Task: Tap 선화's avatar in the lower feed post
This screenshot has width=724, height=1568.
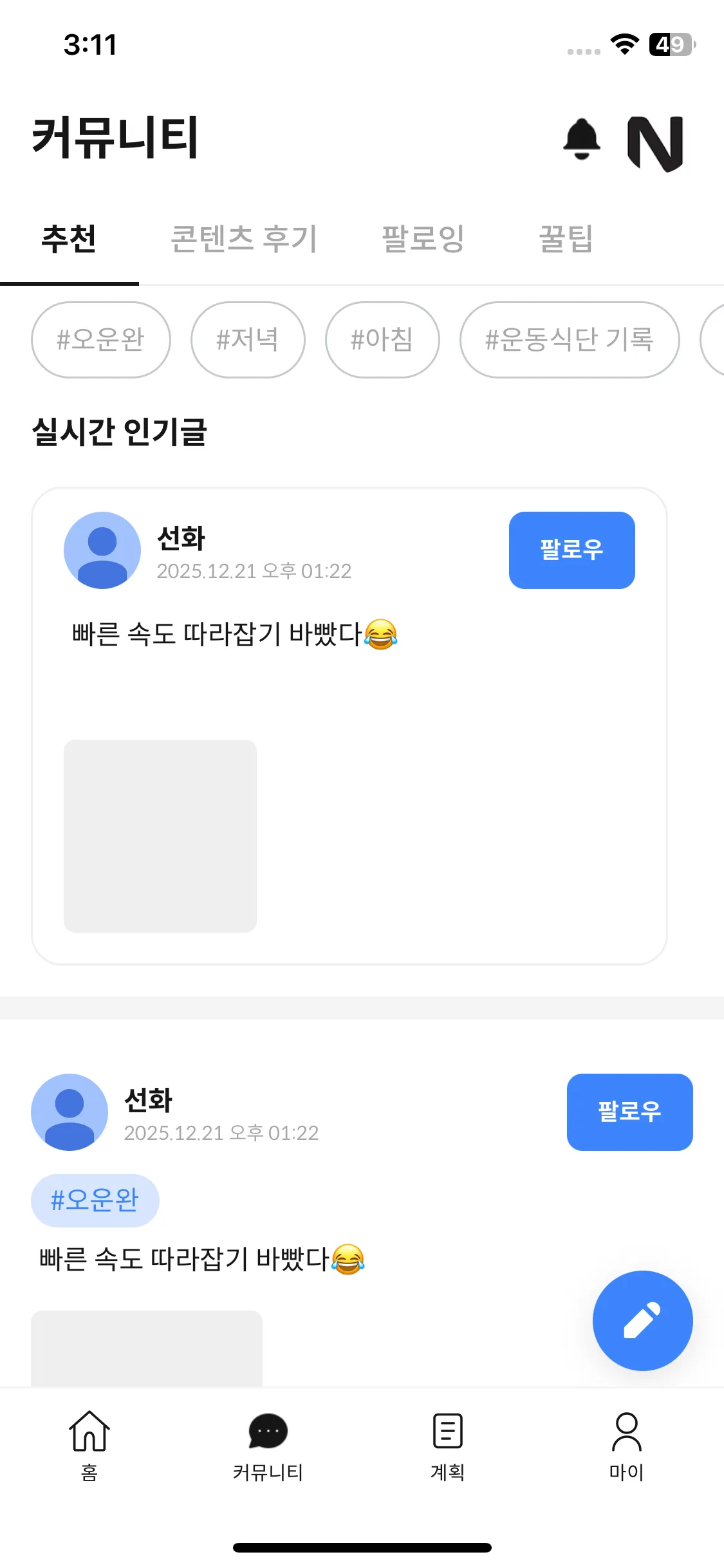Action: (70, 1112)
